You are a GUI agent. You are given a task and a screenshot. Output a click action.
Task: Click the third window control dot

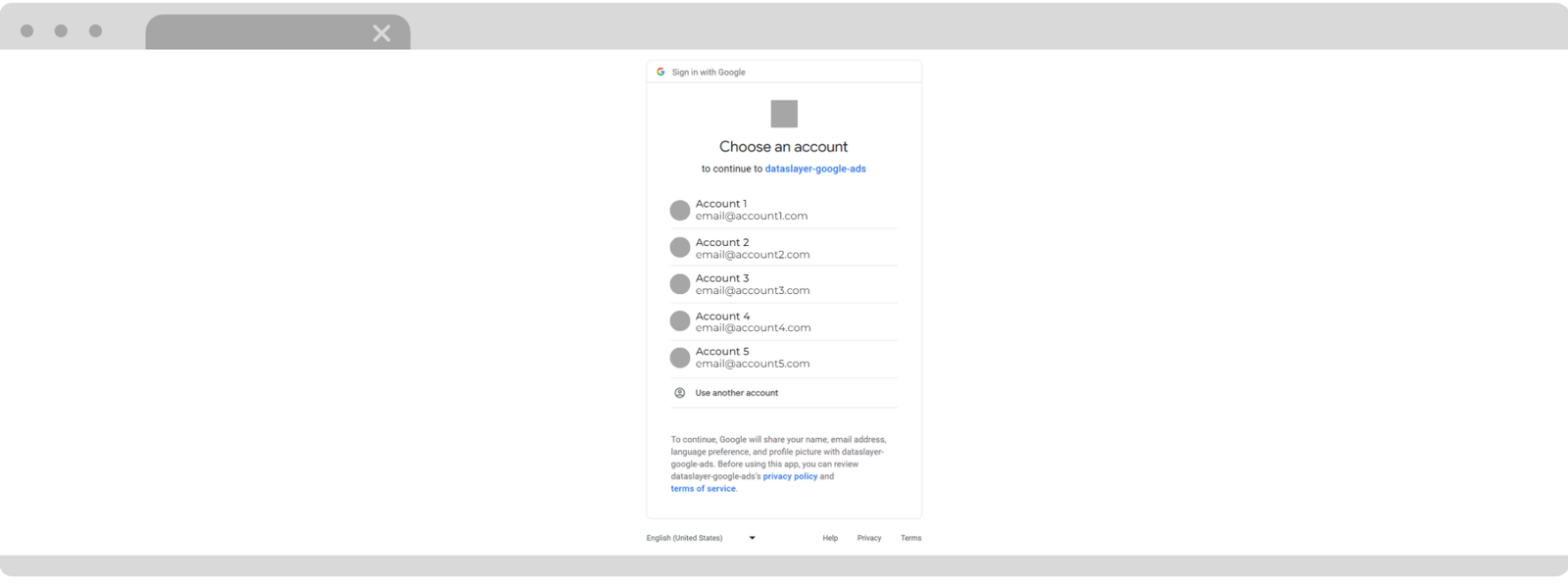tap(95, 31)
